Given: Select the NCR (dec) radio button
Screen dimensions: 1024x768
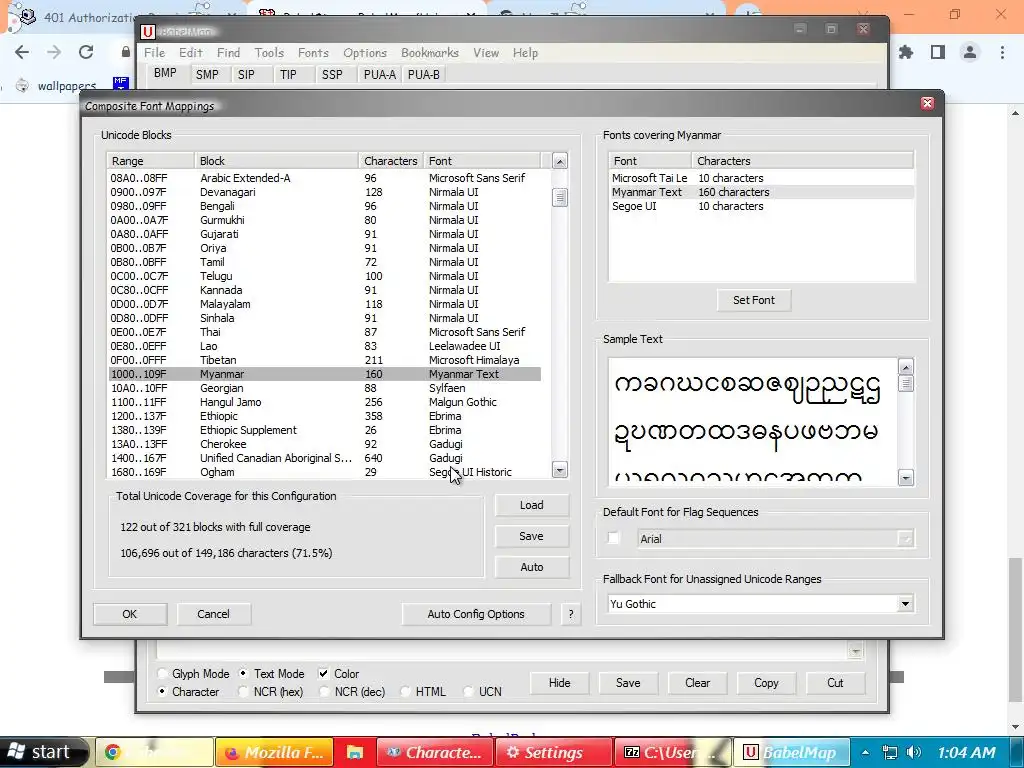Looking at the screenshot, I should coord(324,692).
